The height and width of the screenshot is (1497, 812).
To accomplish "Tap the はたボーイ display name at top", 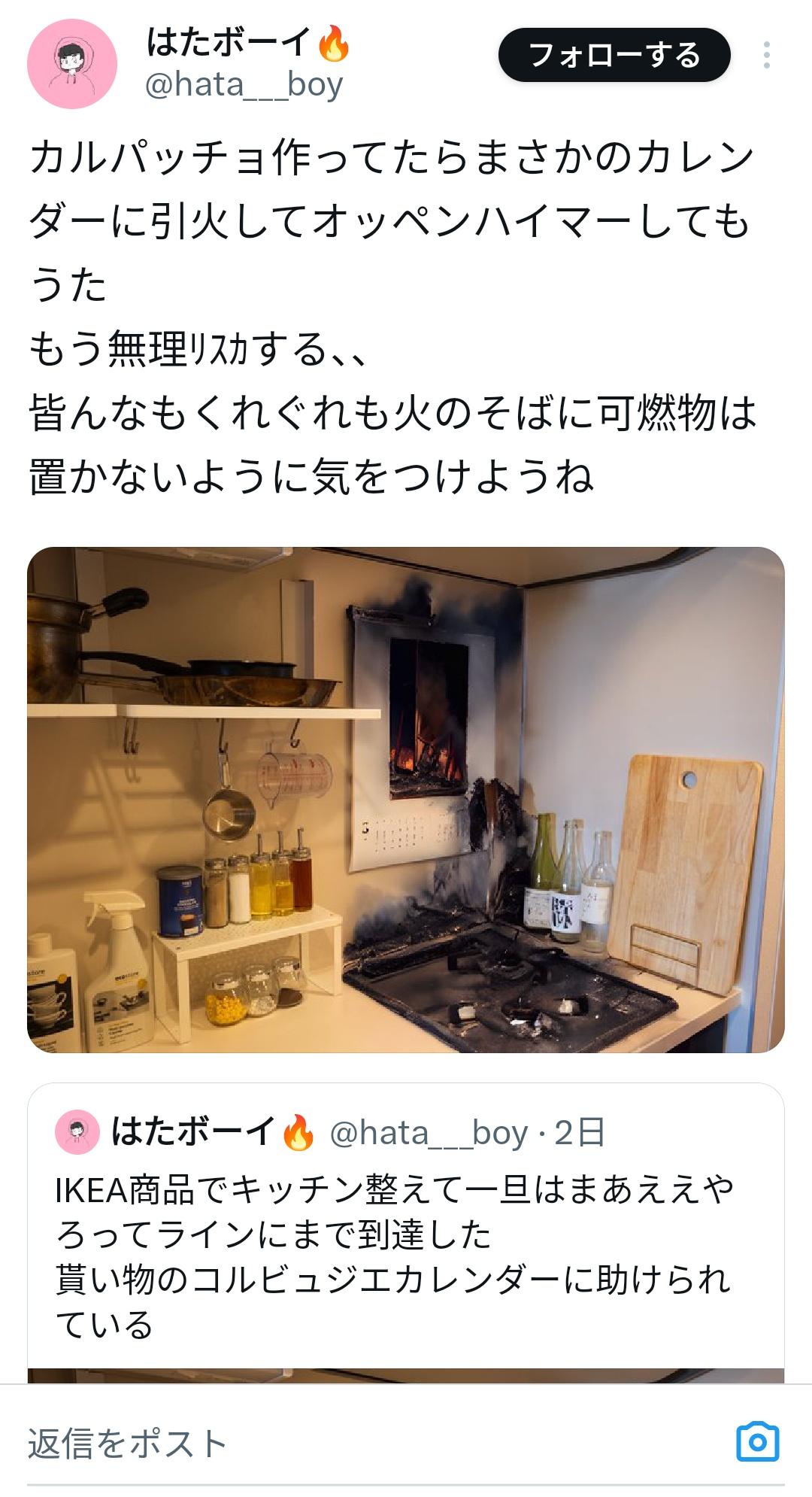I will tap(228, 41).
